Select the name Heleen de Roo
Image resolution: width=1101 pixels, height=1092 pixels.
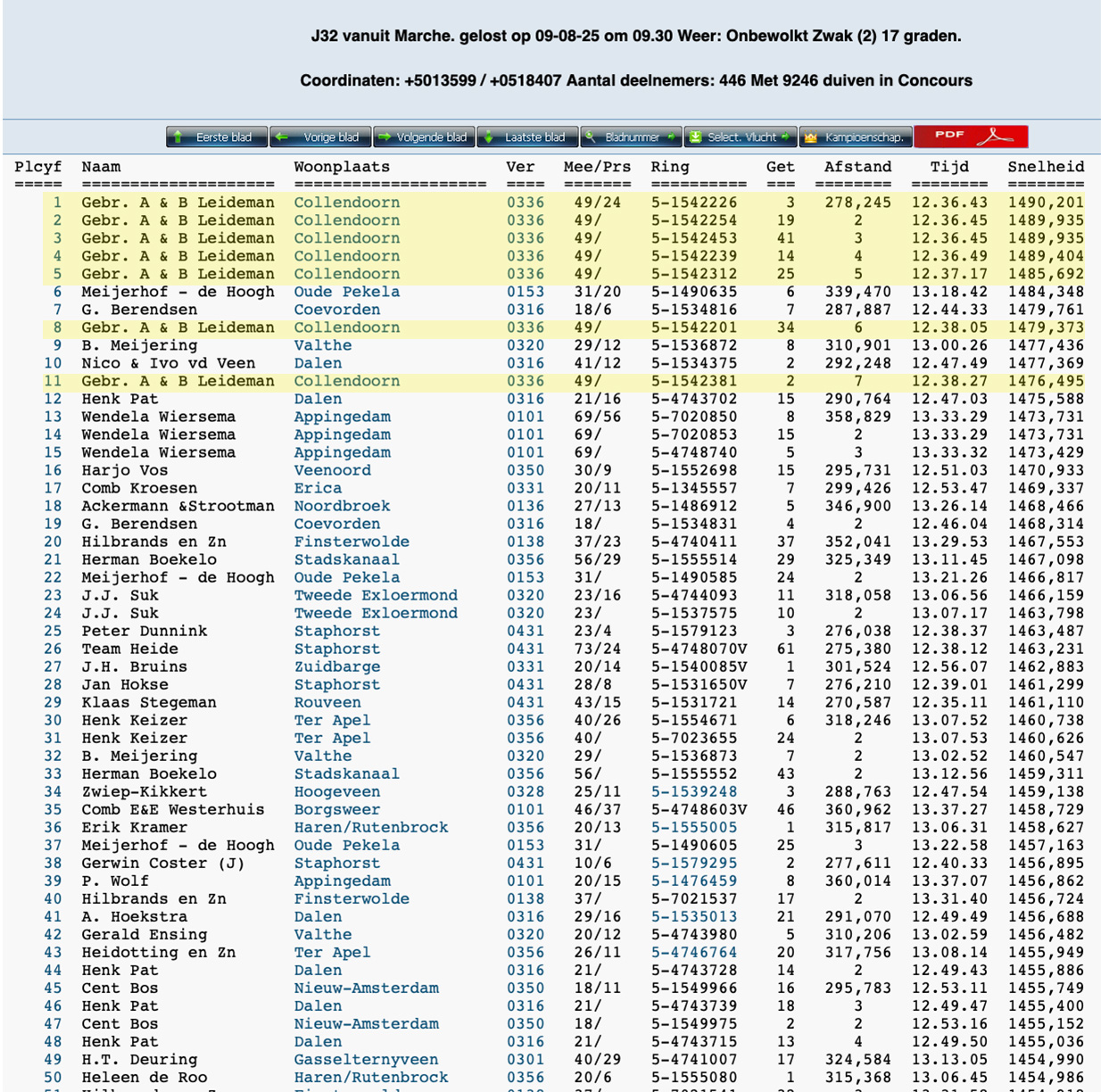click(145, 1077)
